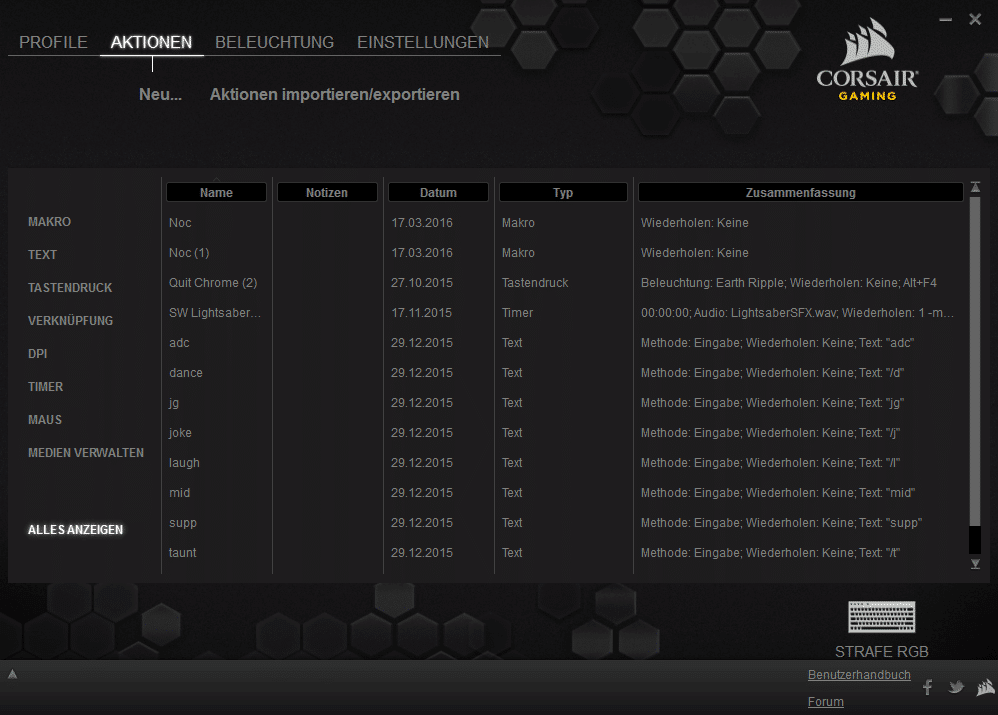Go to the PROFILE tab
The height and width of the screenshot is (715, 998).
click(x=53, y=42)
